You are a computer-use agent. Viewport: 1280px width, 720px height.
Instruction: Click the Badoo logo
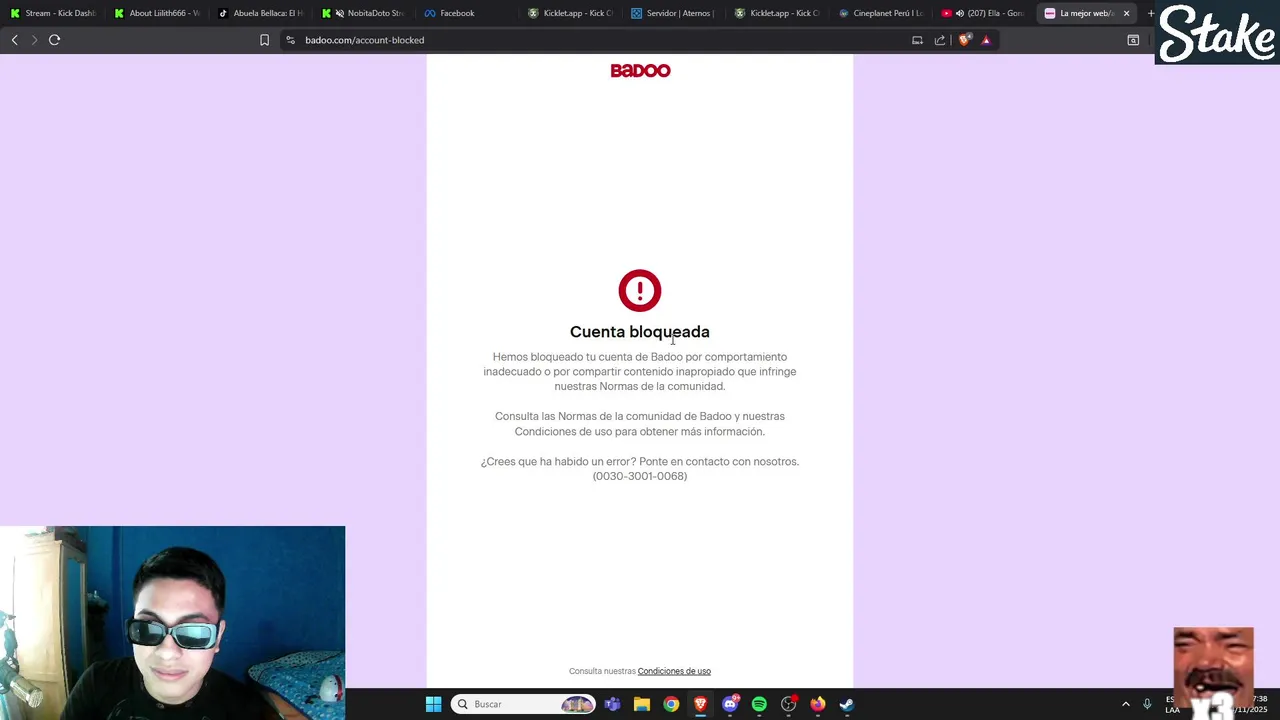(x=640, y=70)
